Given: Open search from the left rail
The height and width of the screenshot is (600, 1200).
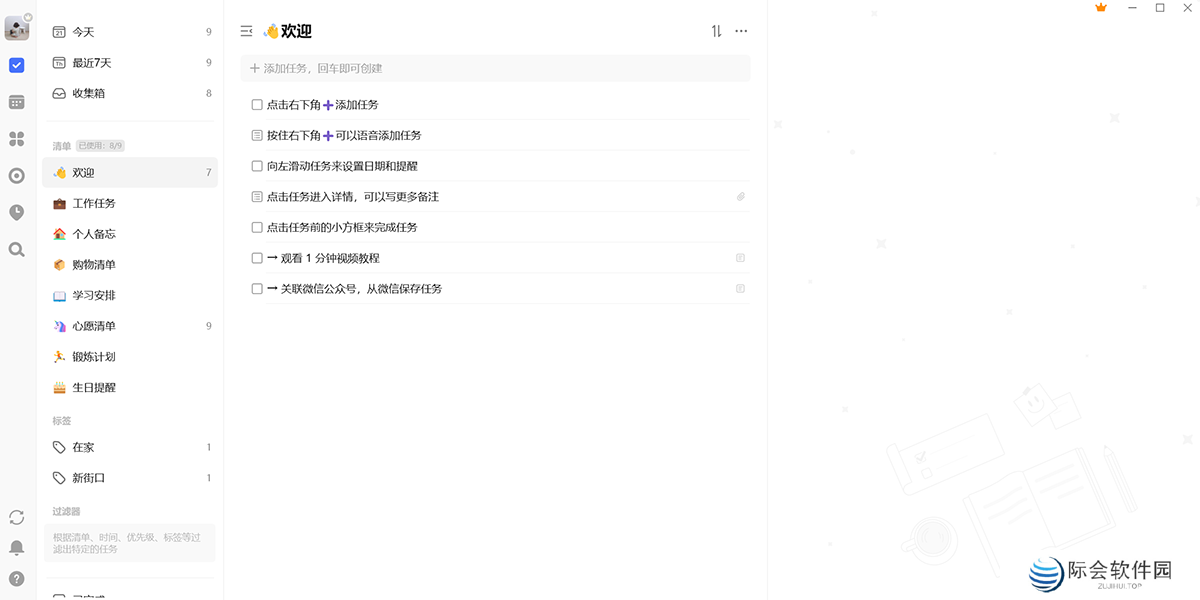Looking at the screenshot, I should pyautogui.click(x=16, y=249).
